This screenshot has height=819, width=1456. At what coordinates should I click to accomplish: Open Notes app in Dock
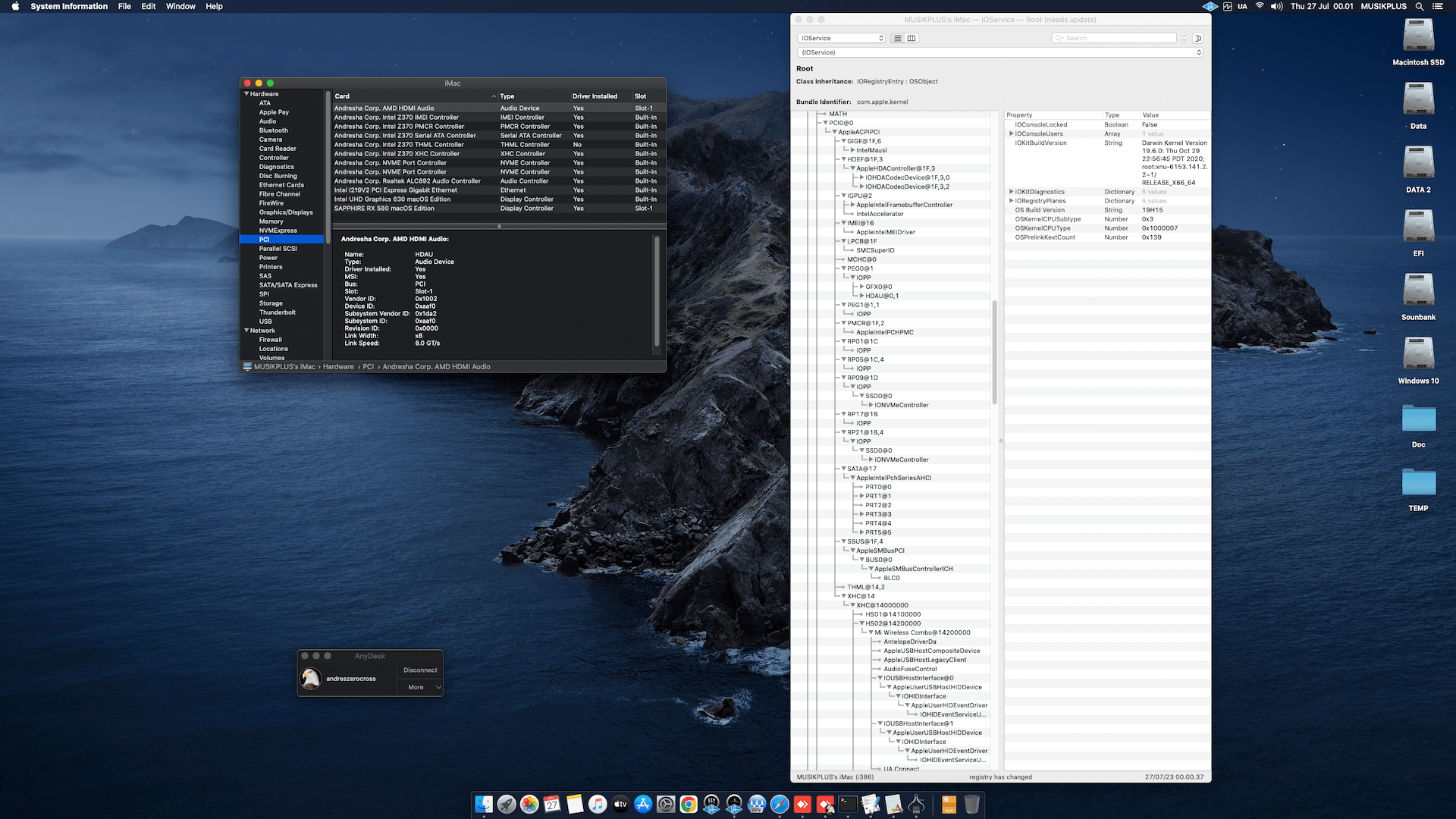(575, 805)
